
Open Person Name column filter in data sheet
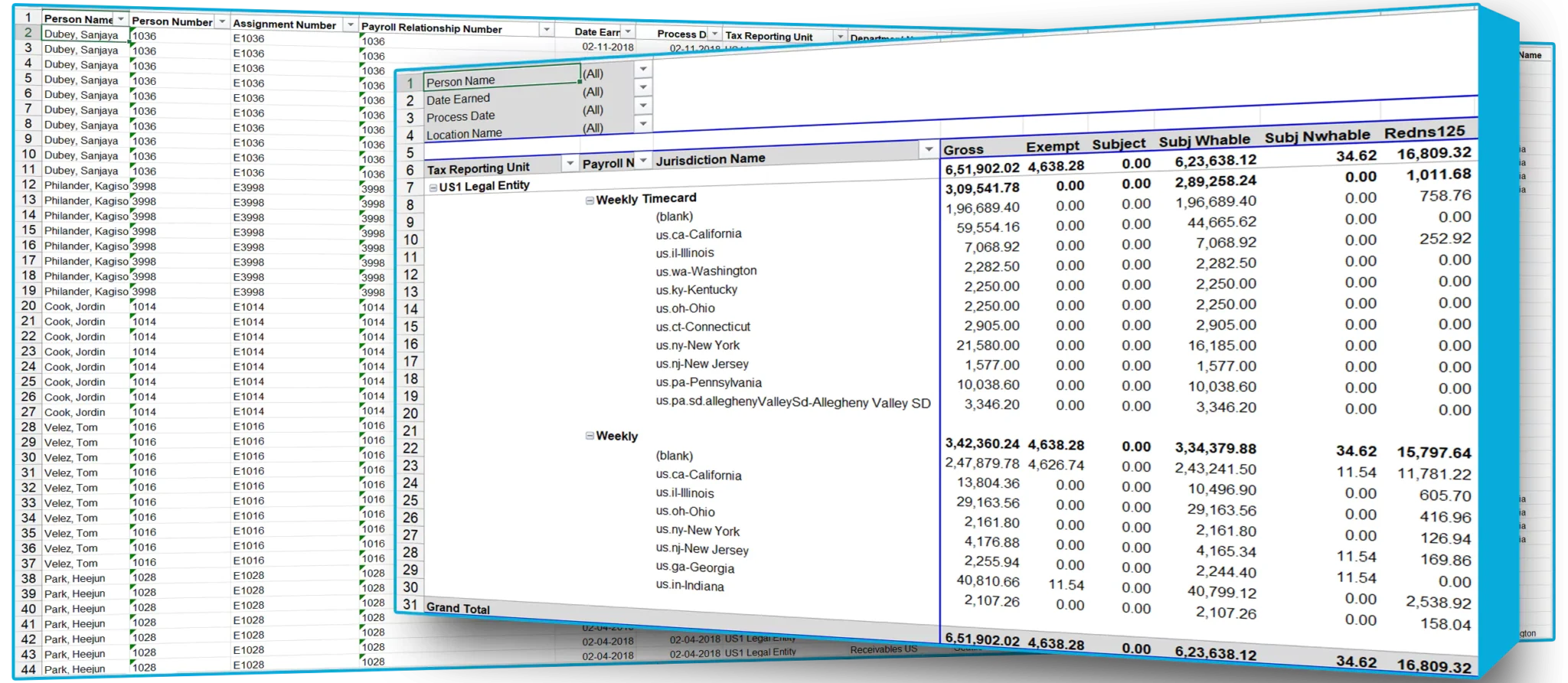pyautogui.click(x=120, y=18)
